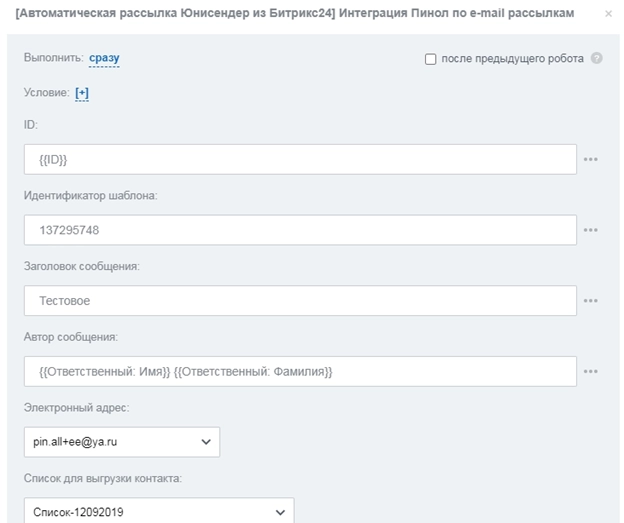The image size is (624, 523).
Task: Click the dialog title about Юнисендер рассылка
Action: 294,13
